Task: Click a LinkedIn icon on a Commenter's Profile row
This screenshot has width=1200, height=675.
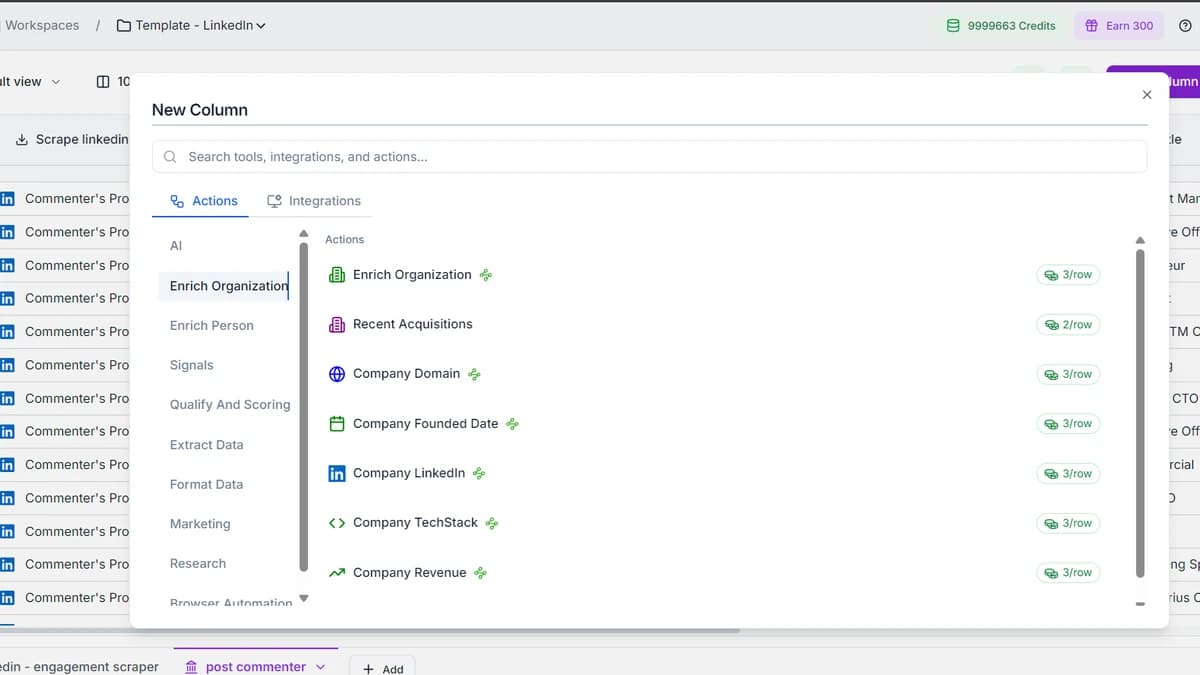Action: [10, 198]
